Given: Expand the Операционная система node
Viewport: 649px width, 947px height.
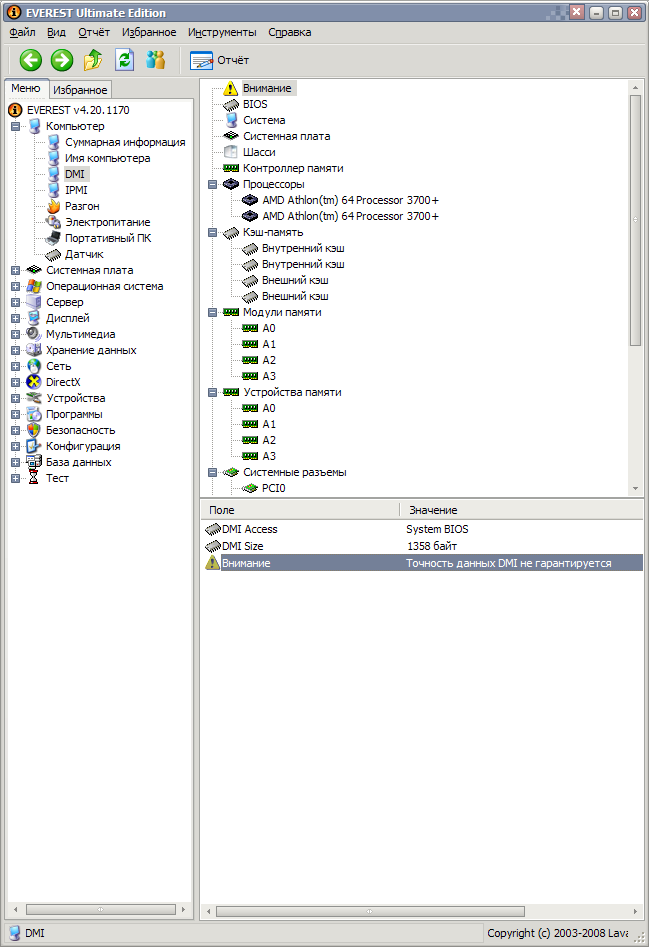Looking at the screenshot, I should click(x=16, y=286).
